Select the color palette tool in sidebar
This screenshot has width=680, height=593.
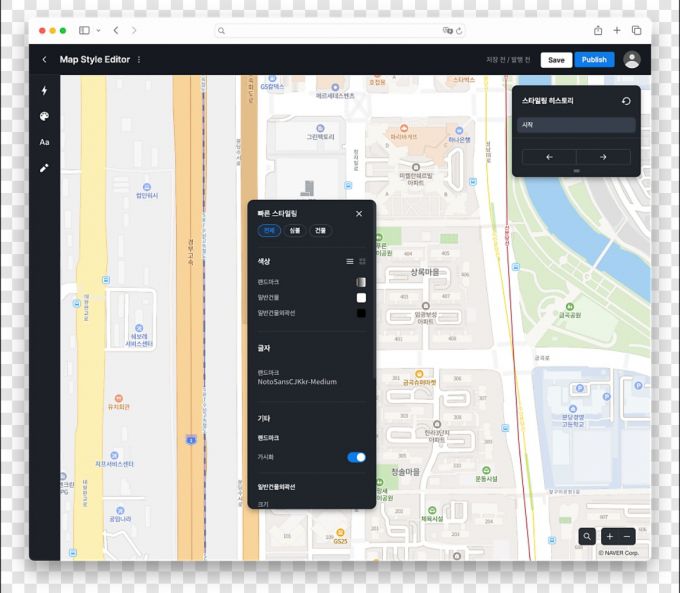[44, 117]
